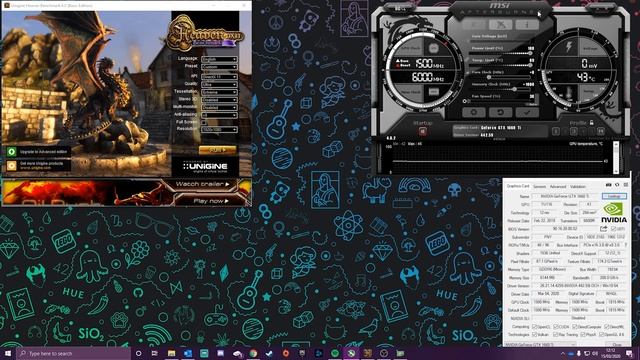Switch to GPU-Z Graphics Card tab
640x360 pixels.
518,186
